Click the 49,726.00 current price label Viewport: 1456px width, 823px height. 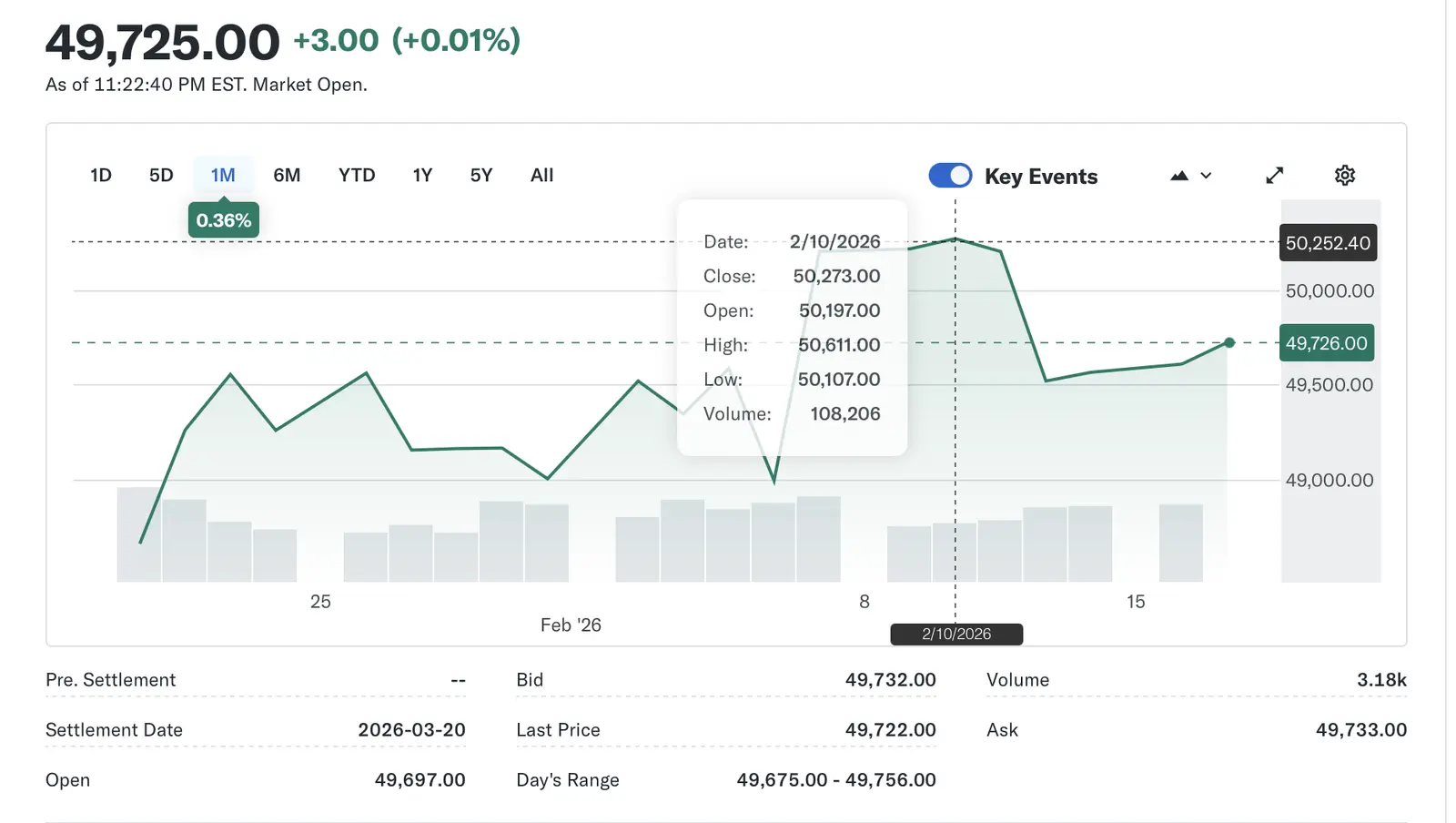1326,343
